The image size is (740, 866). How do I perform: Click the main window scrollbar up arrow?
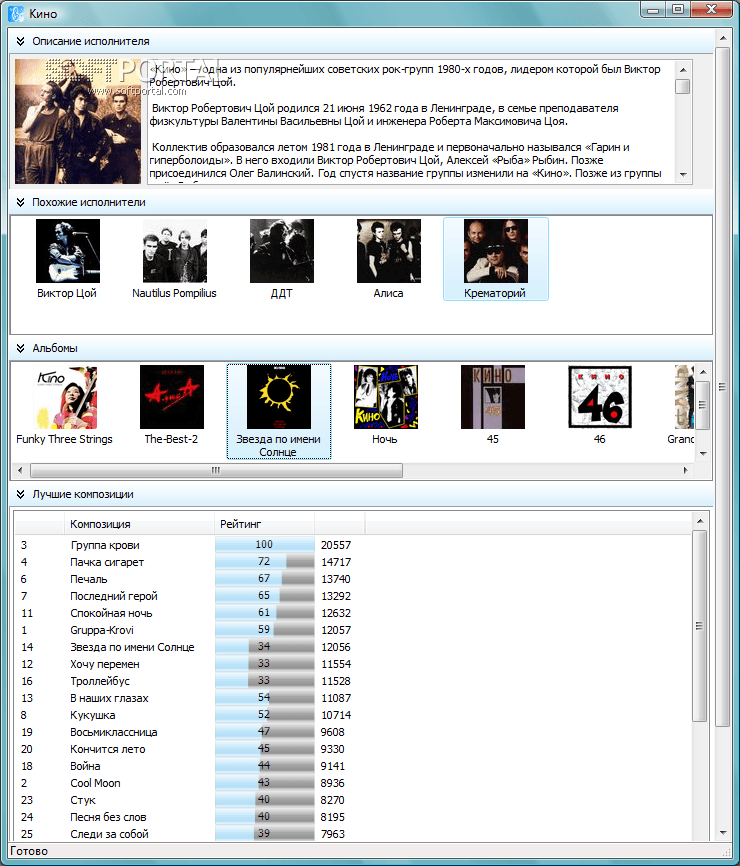722,38
